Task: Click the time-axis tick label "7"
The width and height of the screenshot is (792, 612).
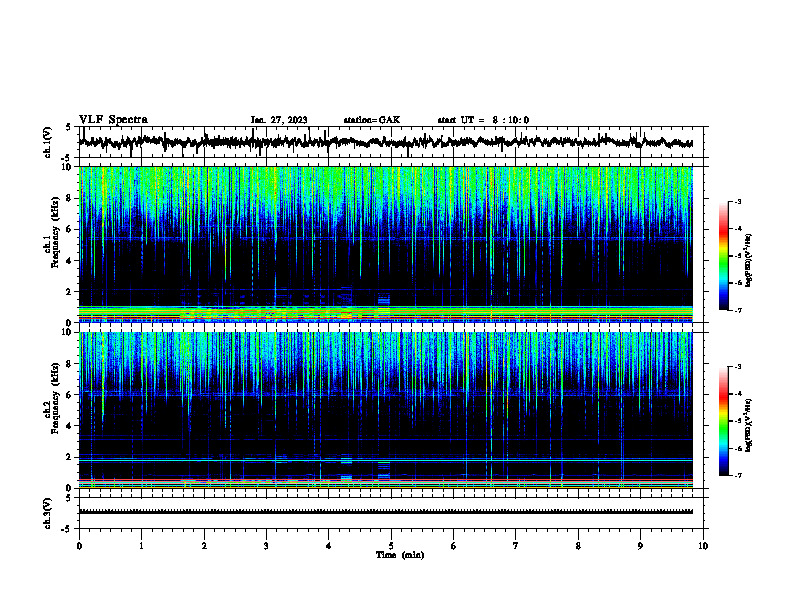Action: tap(516, 546)
